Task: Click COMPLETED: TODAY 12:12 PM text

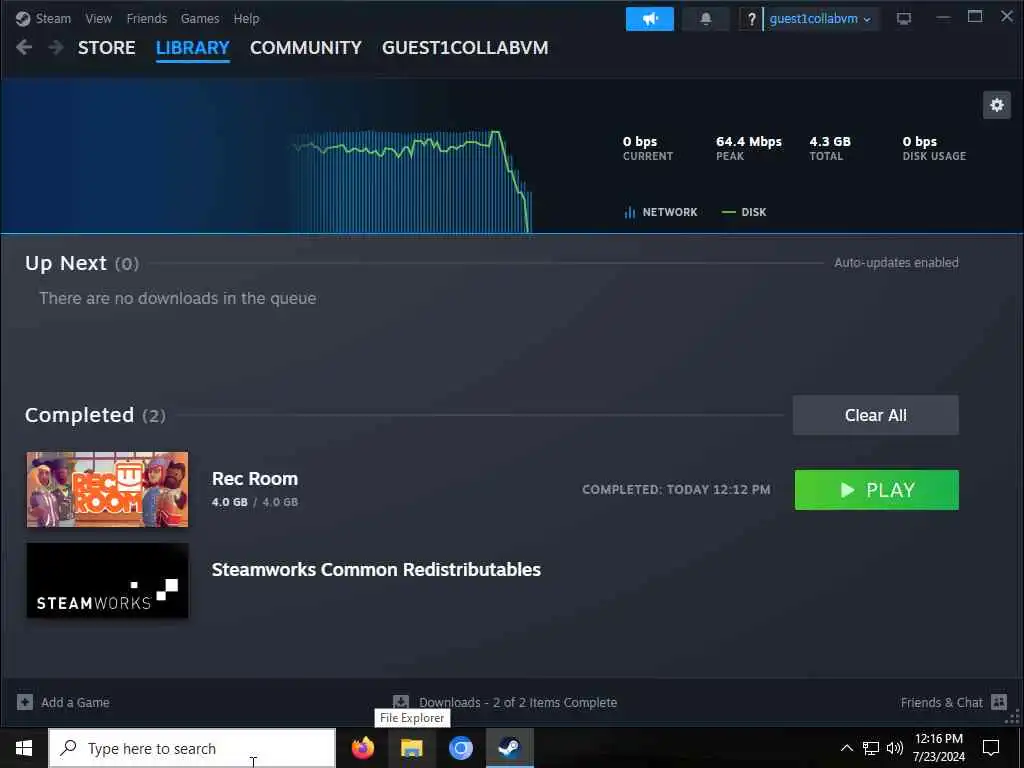Action: 676,490
